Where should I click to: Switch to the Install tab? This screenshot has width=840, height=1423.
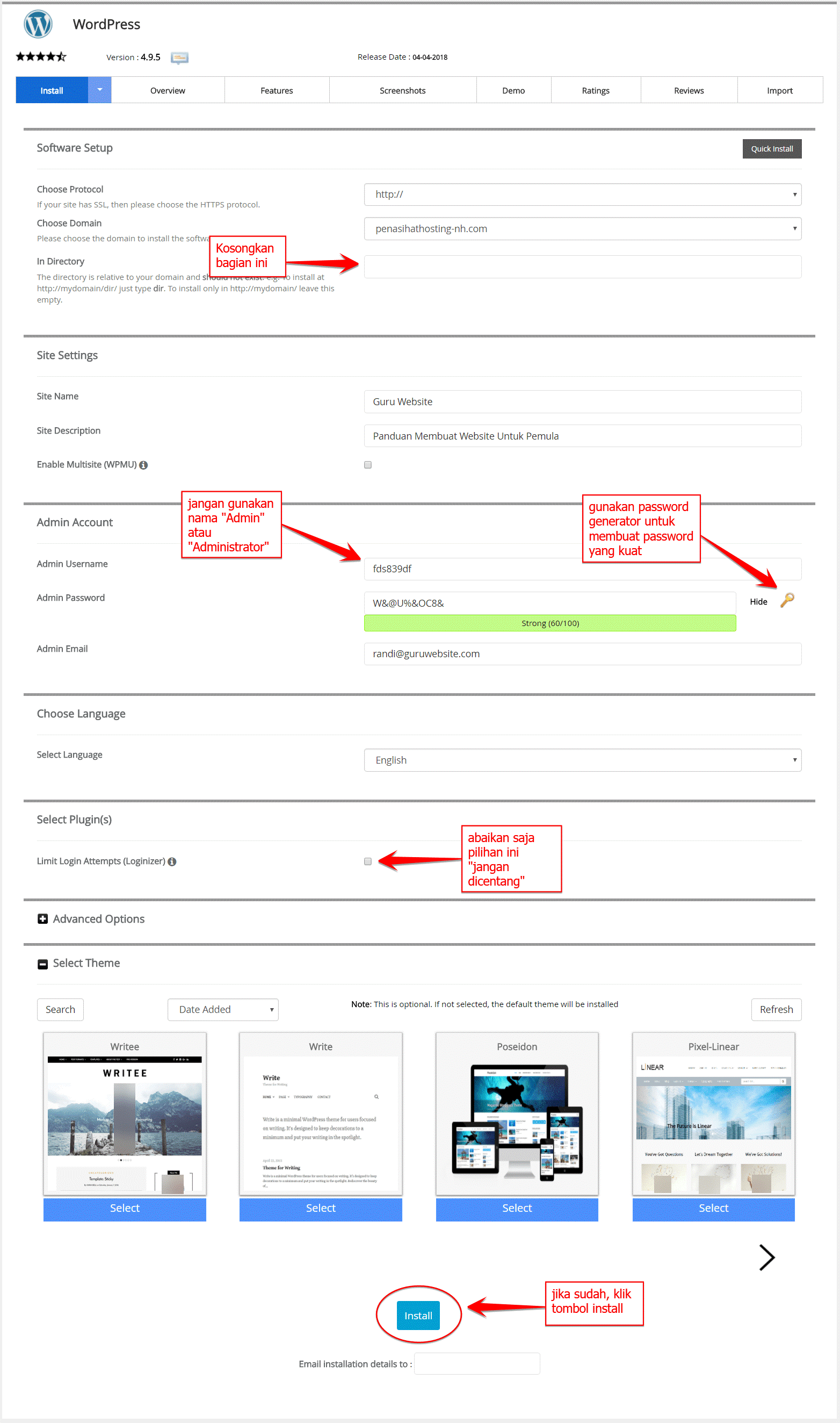52,90
